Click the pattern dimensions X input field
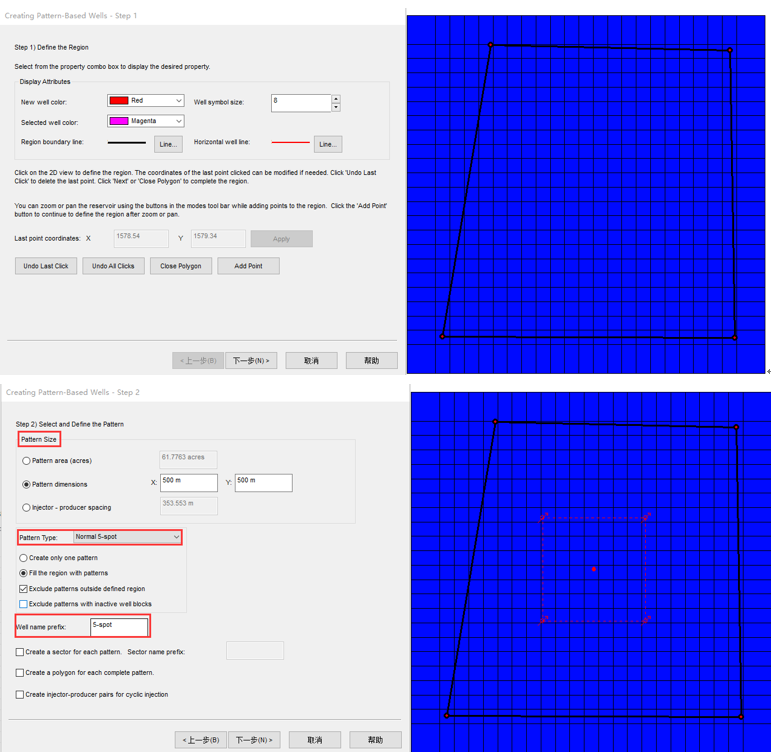Image resolution: width=771 pixels, height=753 pixels. tap(188, 483)
